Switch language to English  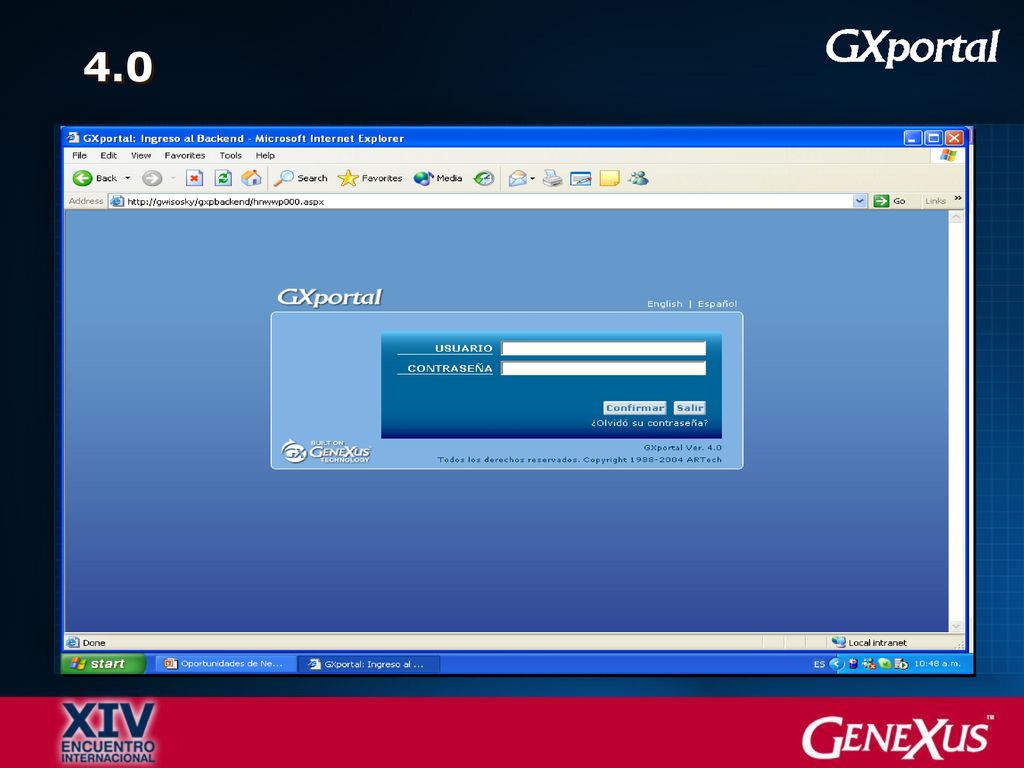point(665,304)
